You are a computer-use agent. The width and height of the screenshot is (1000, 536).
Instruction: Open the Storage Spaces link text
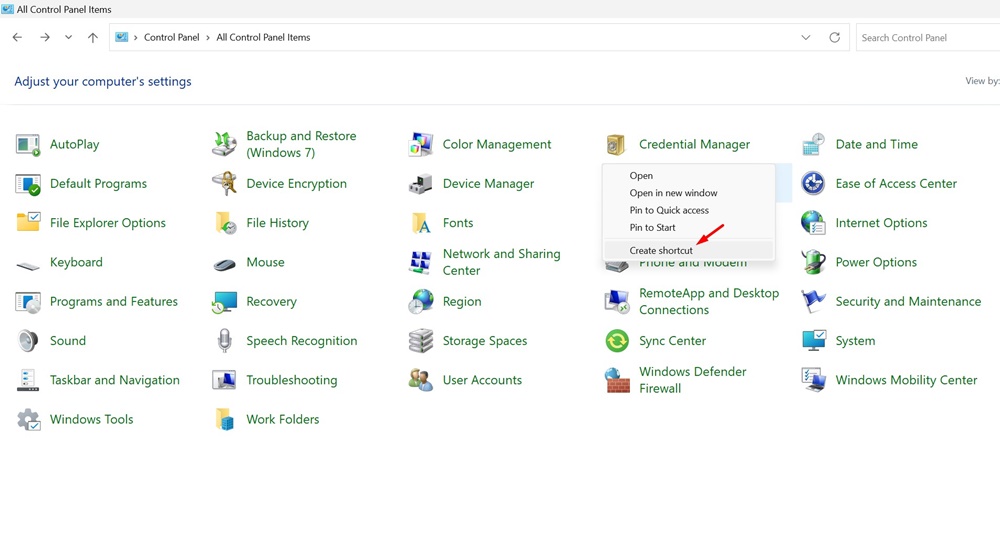[485, 341]
